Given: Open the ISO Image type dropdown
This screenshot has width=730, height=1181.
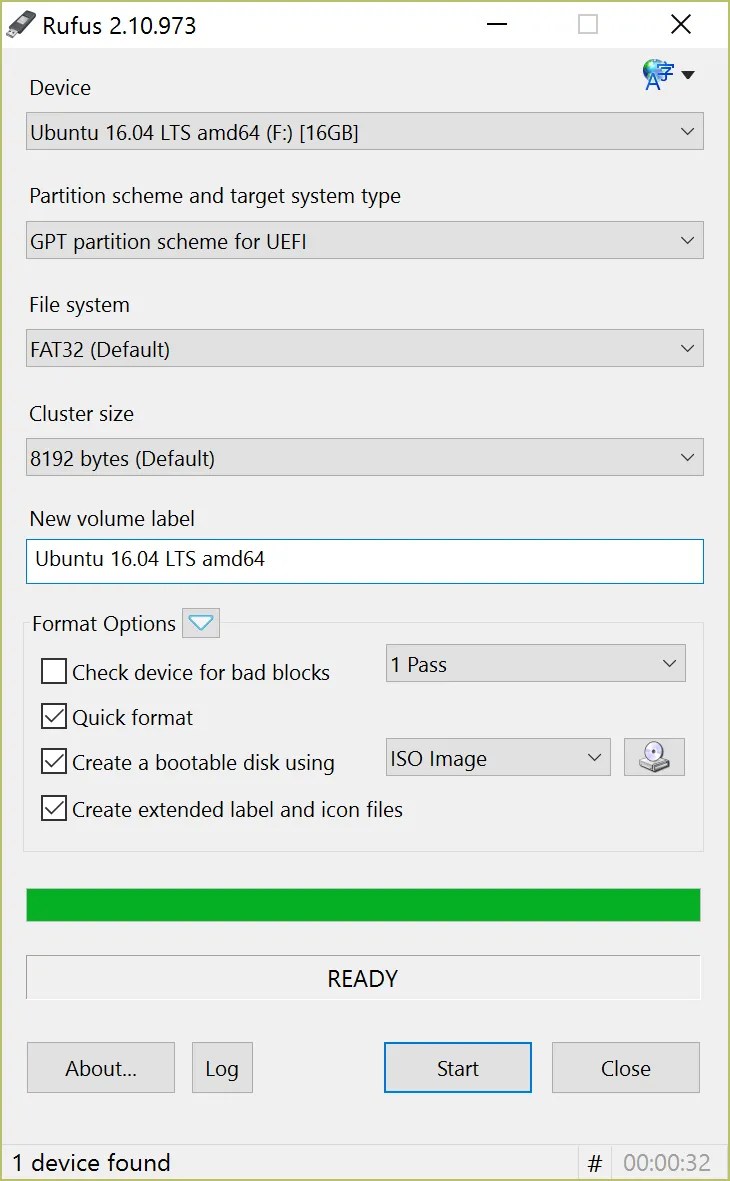Looking at the screenshot, I should 498,757.
